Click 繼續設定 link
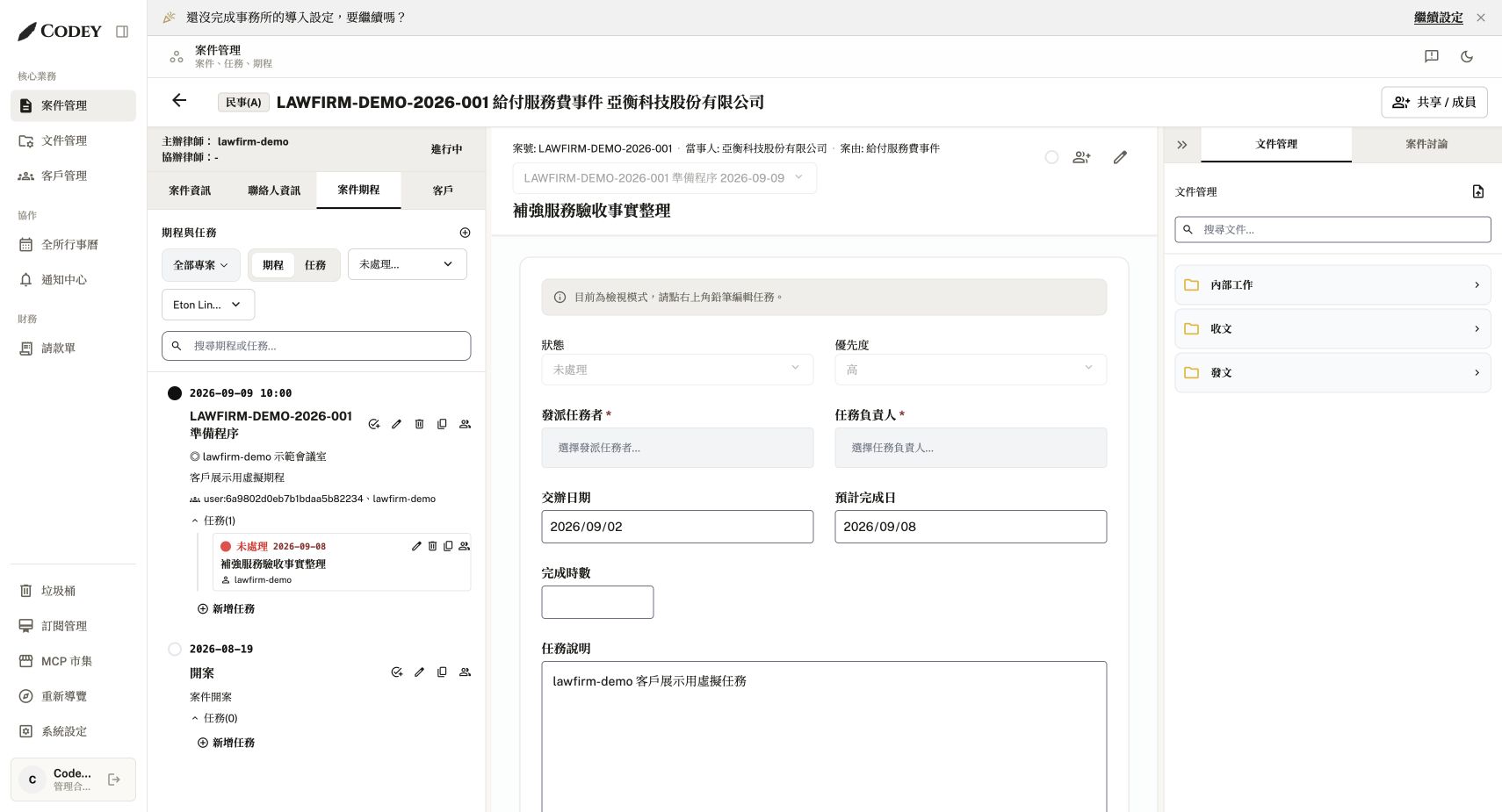 (1439, 18)
